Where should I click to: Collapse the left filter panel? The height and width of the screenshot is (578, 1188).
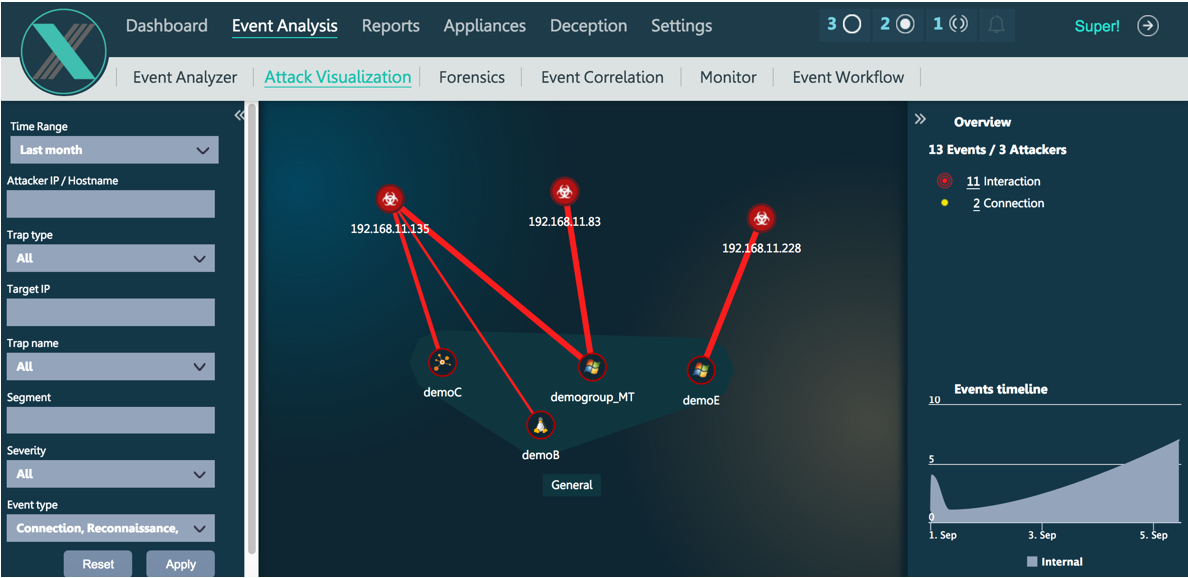239,116
